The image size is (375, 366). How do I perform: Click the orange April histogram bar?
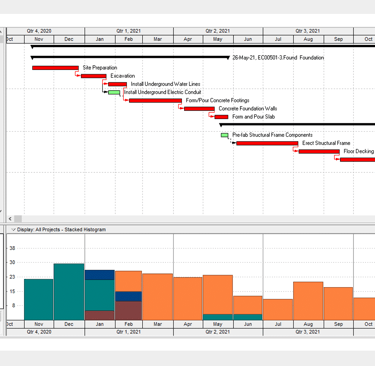(x=188, y=299)
